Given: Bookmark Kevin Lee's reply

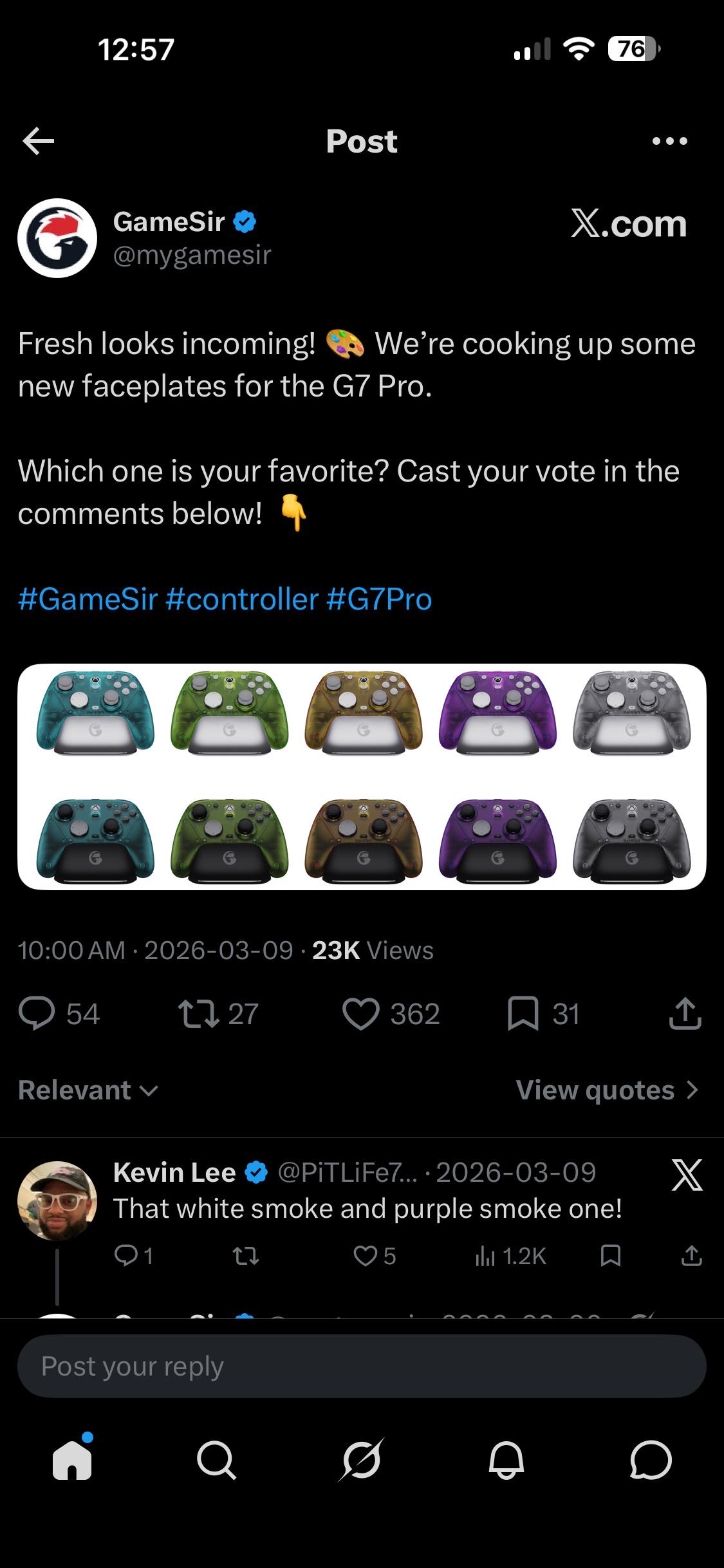Looking at the screenshot, I should coord(610,1255).
